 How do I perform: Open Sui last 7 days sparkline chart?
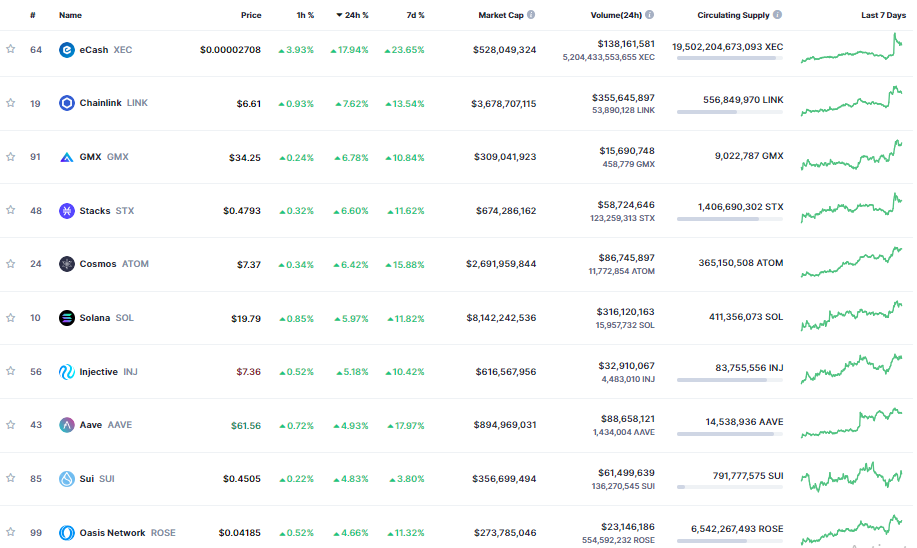click(x=852, y=477)
